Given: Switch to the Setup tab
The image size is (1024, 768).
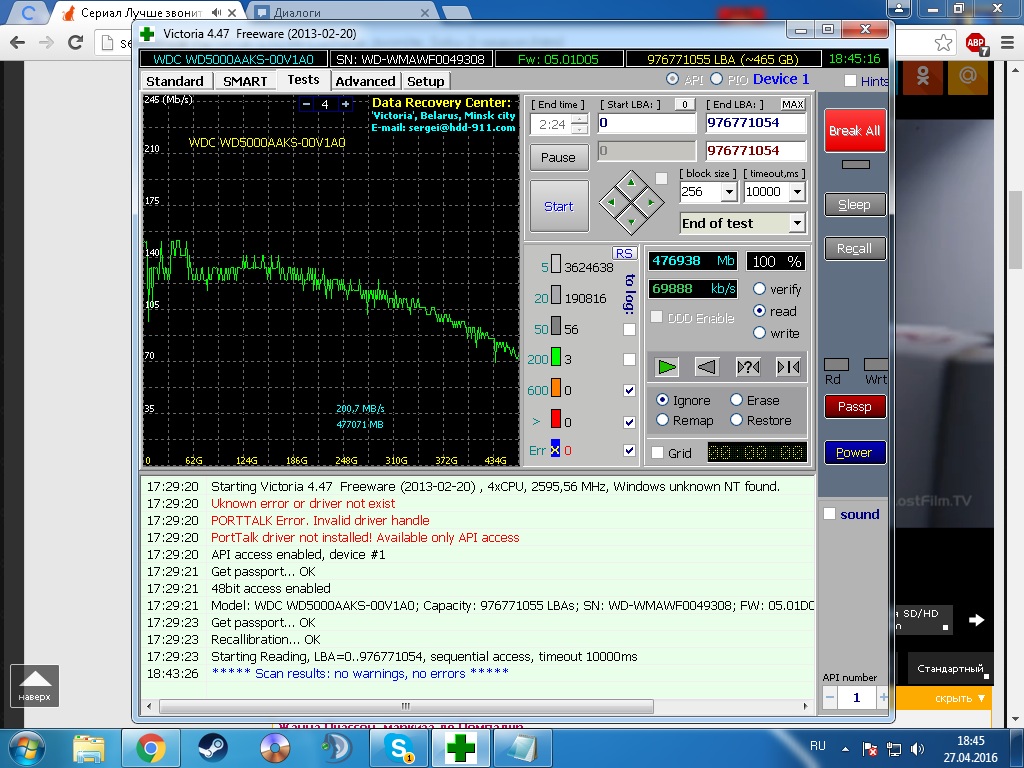Looking at the screenshot, I should coord(425,81).
